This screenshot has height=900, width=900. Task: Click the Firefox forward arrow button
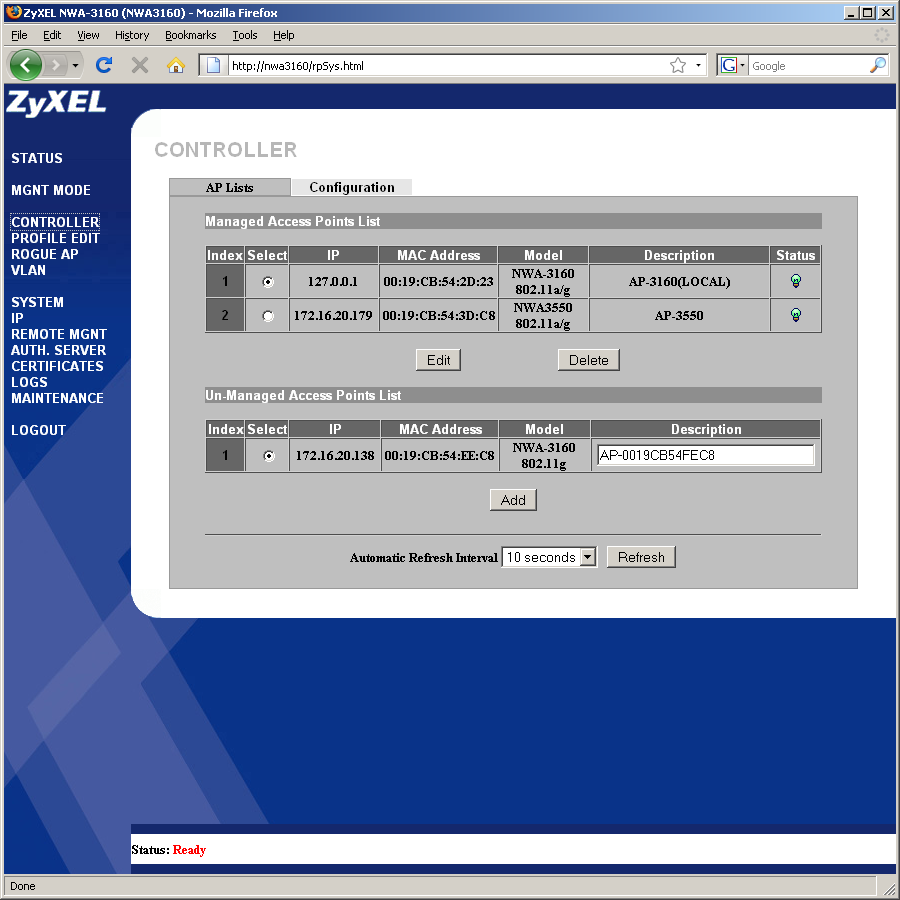pyautogui.click(x=56, y=65)
